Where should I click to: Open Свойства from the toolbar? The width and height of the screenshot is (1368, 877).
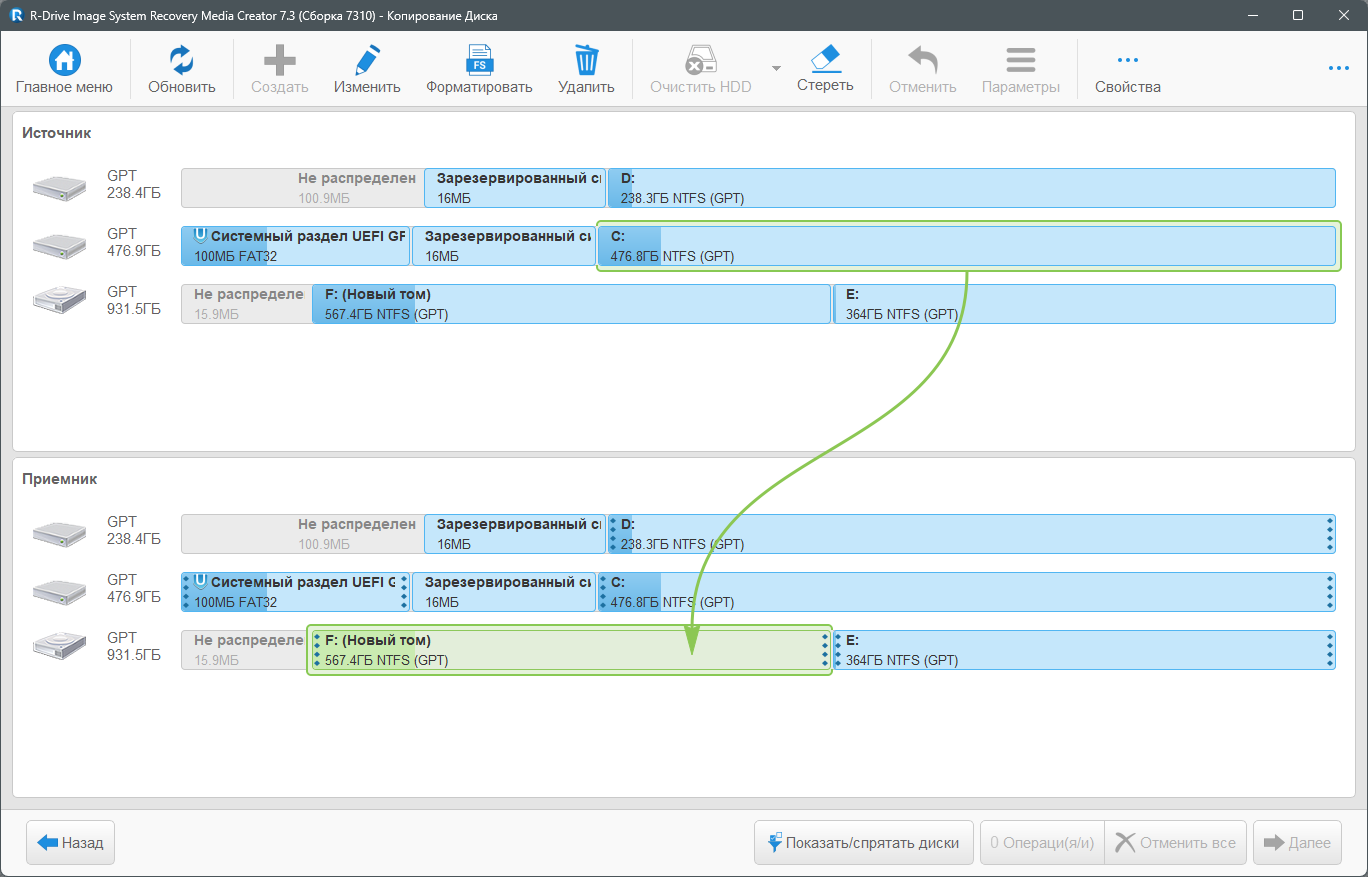(1127, 62)
